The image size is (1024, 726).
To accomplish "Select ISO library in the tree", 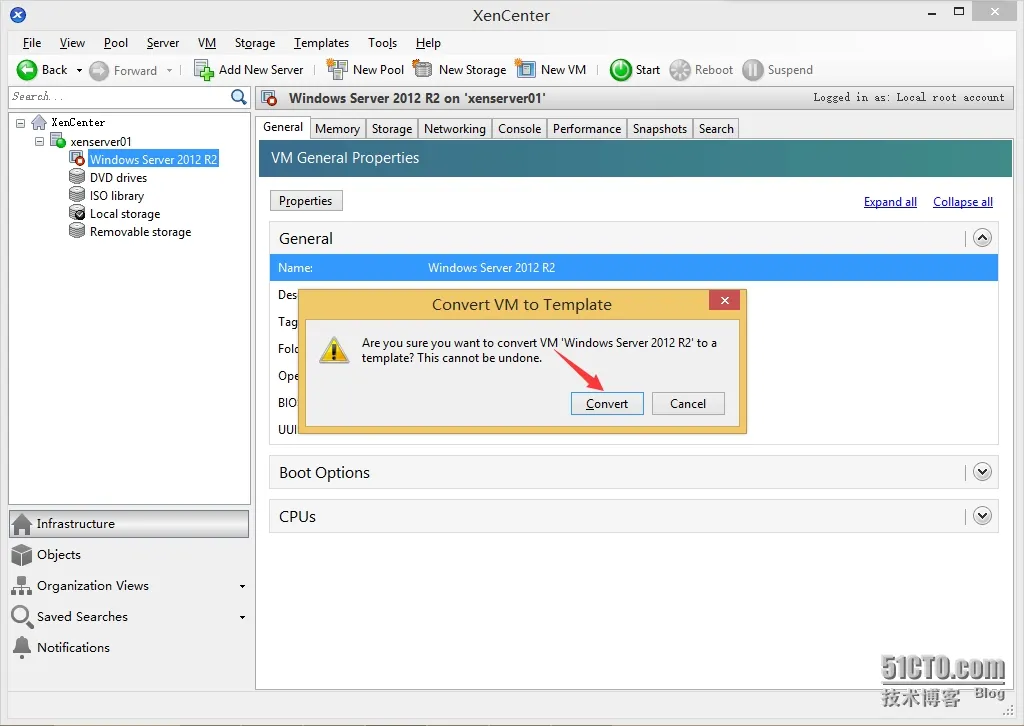I will tap(117, 195).
